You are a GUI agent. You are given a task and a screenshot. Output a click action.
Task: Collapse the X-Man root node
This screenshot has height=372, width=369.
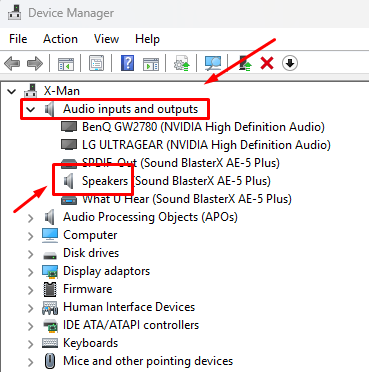pyautogui.click(x=12, y=91)
